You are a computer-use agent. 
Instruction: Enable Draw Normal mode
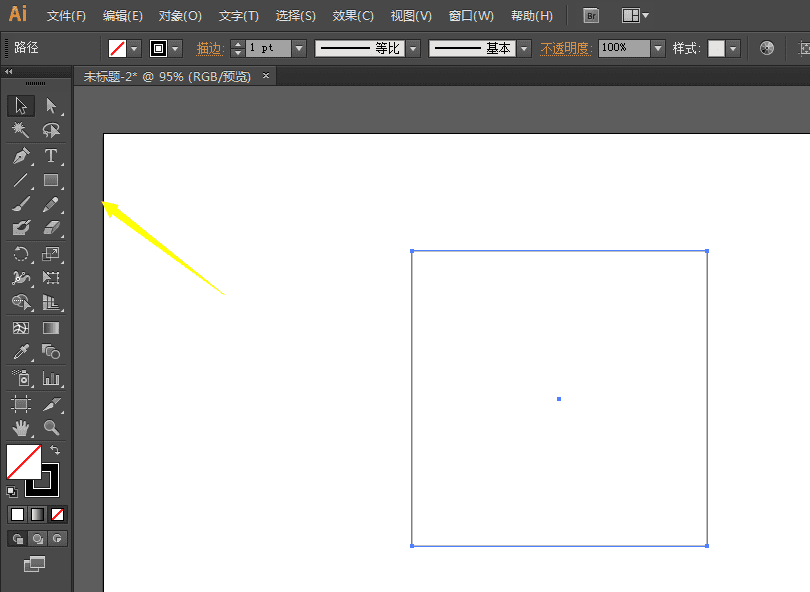click(x=18, y=539)
